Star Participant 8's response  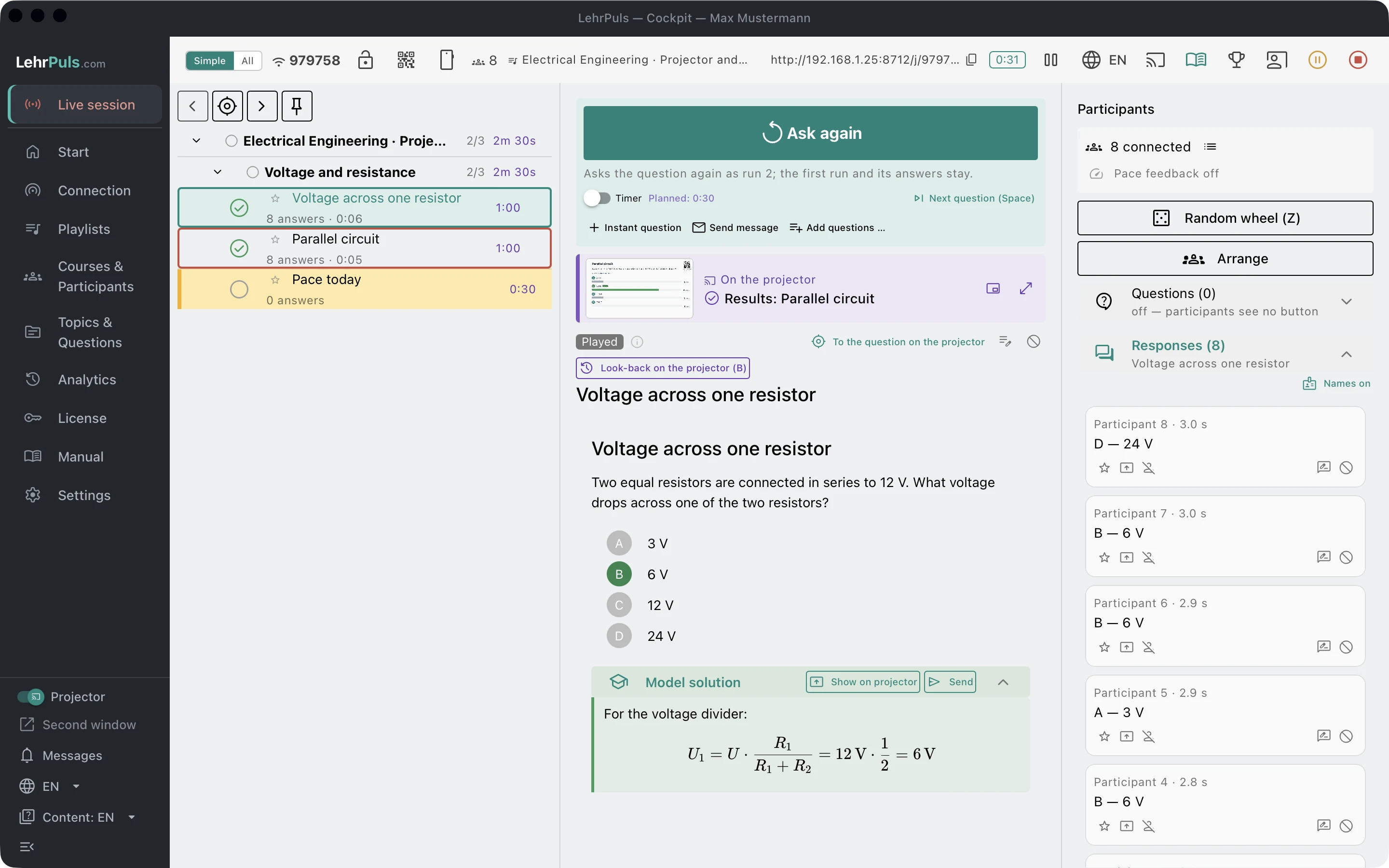point(1104,468)
